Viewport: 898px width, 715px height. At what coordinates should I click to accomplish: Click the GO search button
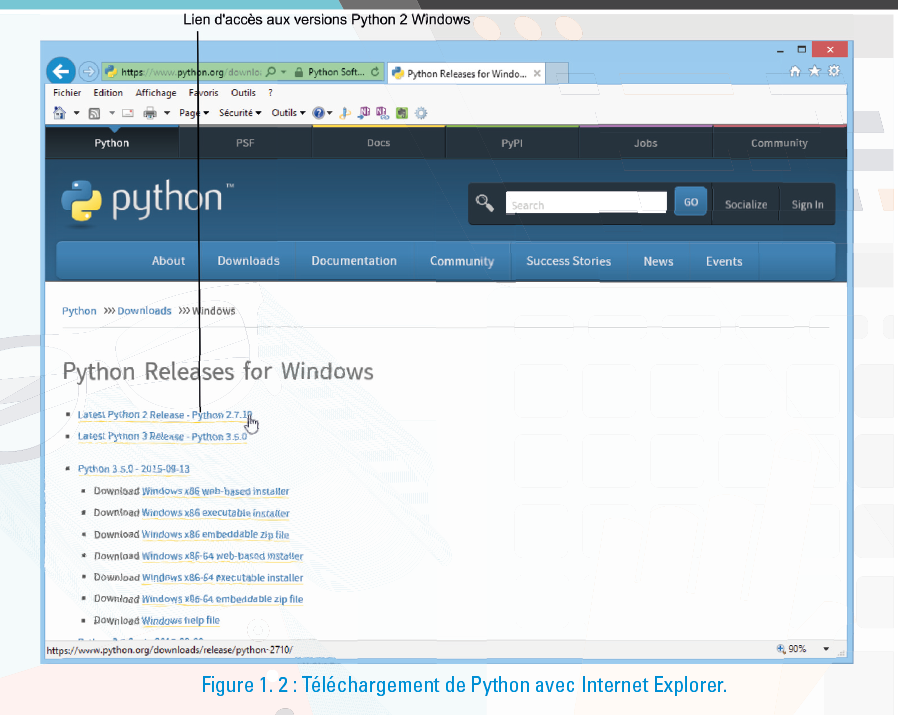tap(691, 202)
